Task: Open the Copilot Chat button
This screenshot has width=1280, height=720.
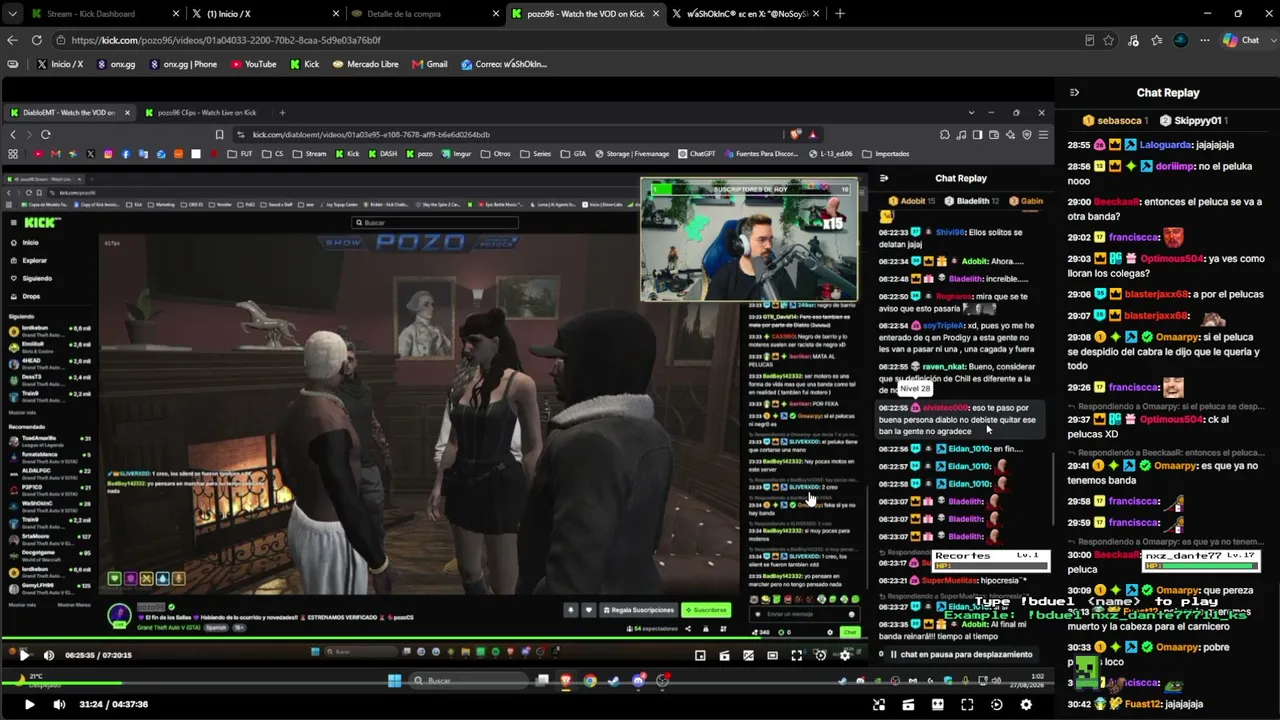Action: pos(1241,40)
